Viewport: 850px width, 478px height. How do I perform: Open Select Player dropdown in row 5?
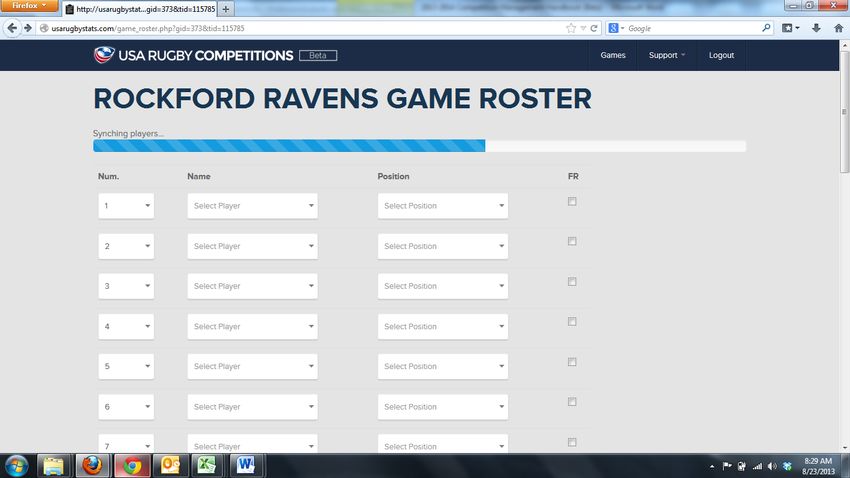tap(252, 366)
